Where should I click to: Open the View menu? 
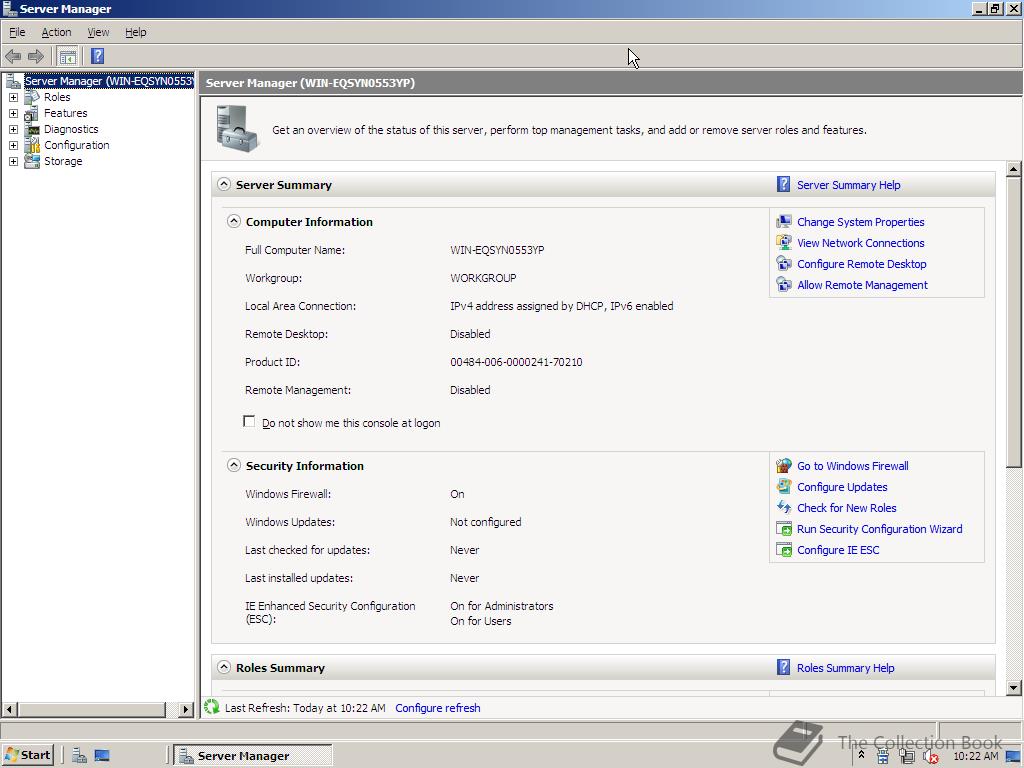[99, 32]
